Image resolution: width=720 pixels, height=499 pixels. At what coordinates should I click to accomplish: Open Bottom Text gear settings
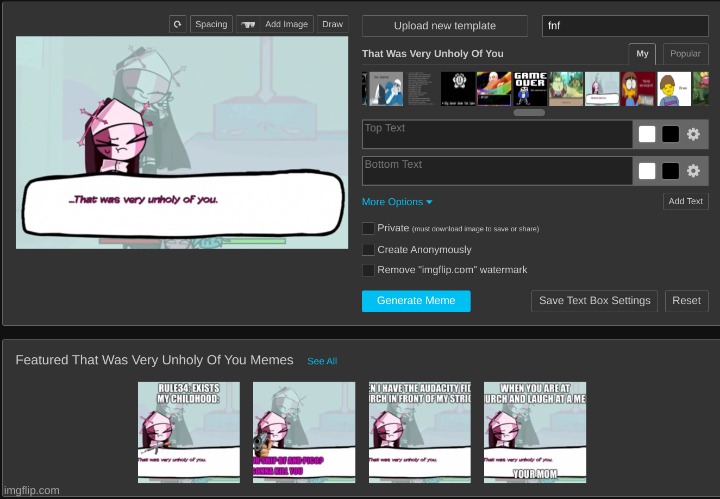pyautogui.click(x=693, y=171)
